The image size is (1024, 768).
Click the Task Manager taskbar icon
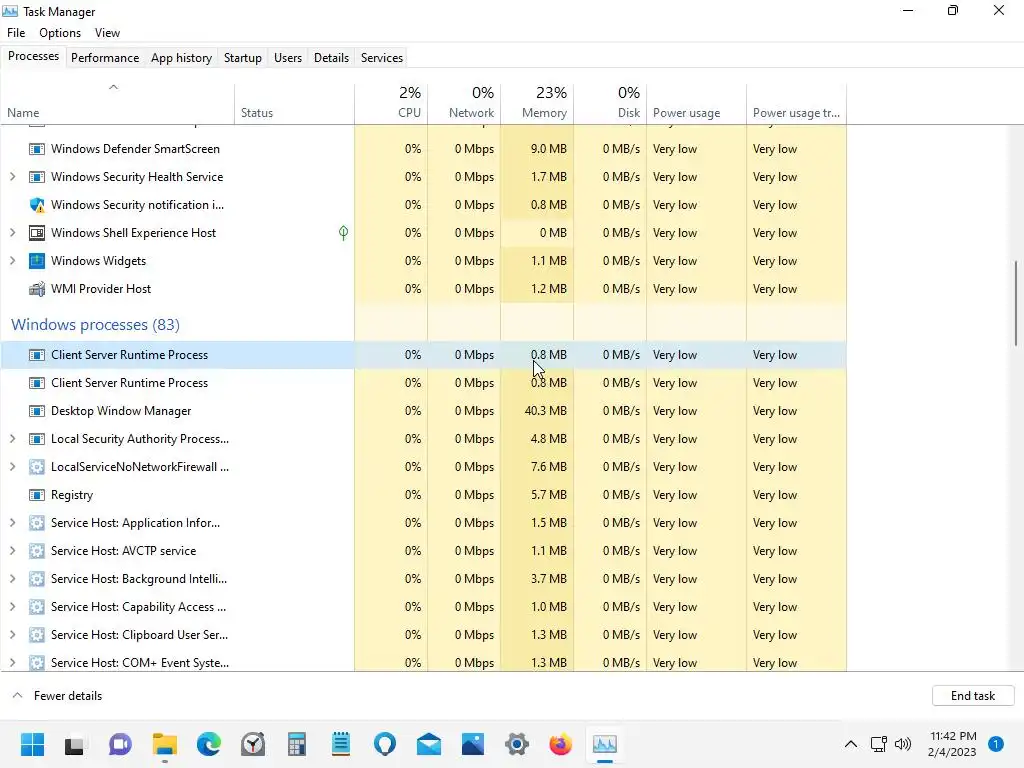click(605, 744)
